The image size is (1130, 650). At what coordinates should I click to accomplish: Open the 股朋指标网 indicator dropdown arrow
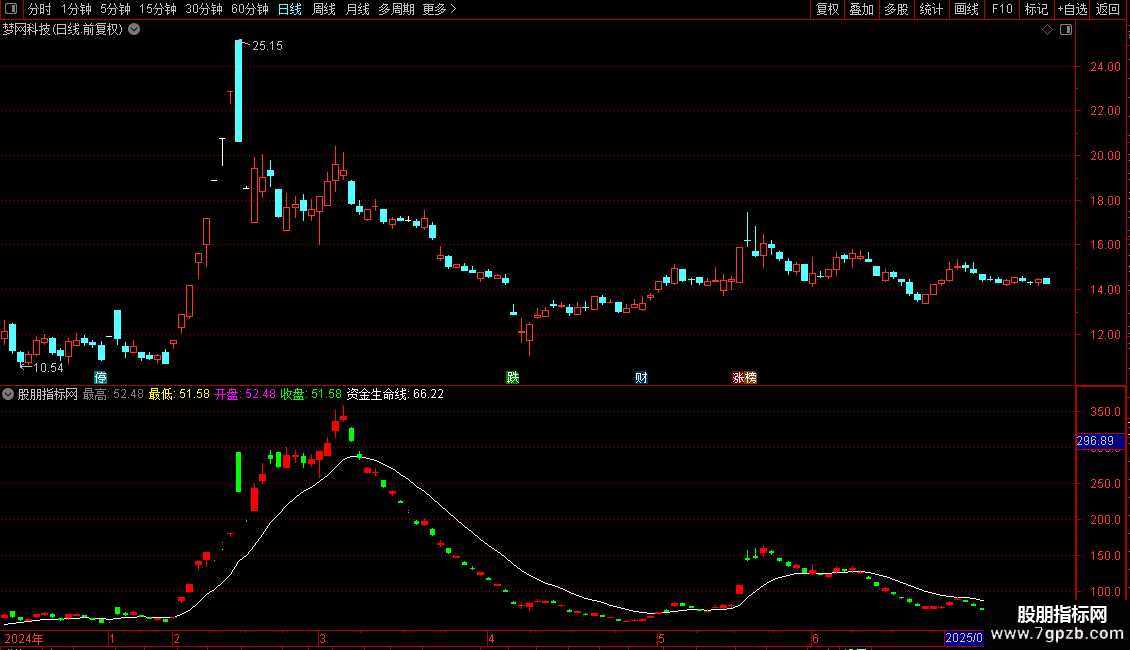pyautogui.click(x=8, y=394)
